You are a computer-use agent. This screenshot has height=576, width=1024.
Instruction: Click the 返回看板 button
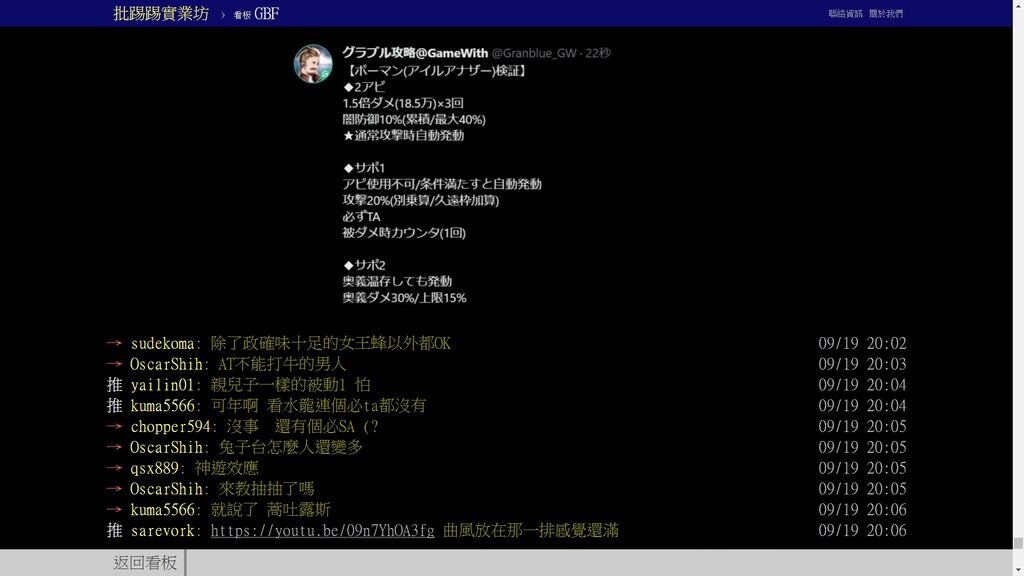(145, 562)
